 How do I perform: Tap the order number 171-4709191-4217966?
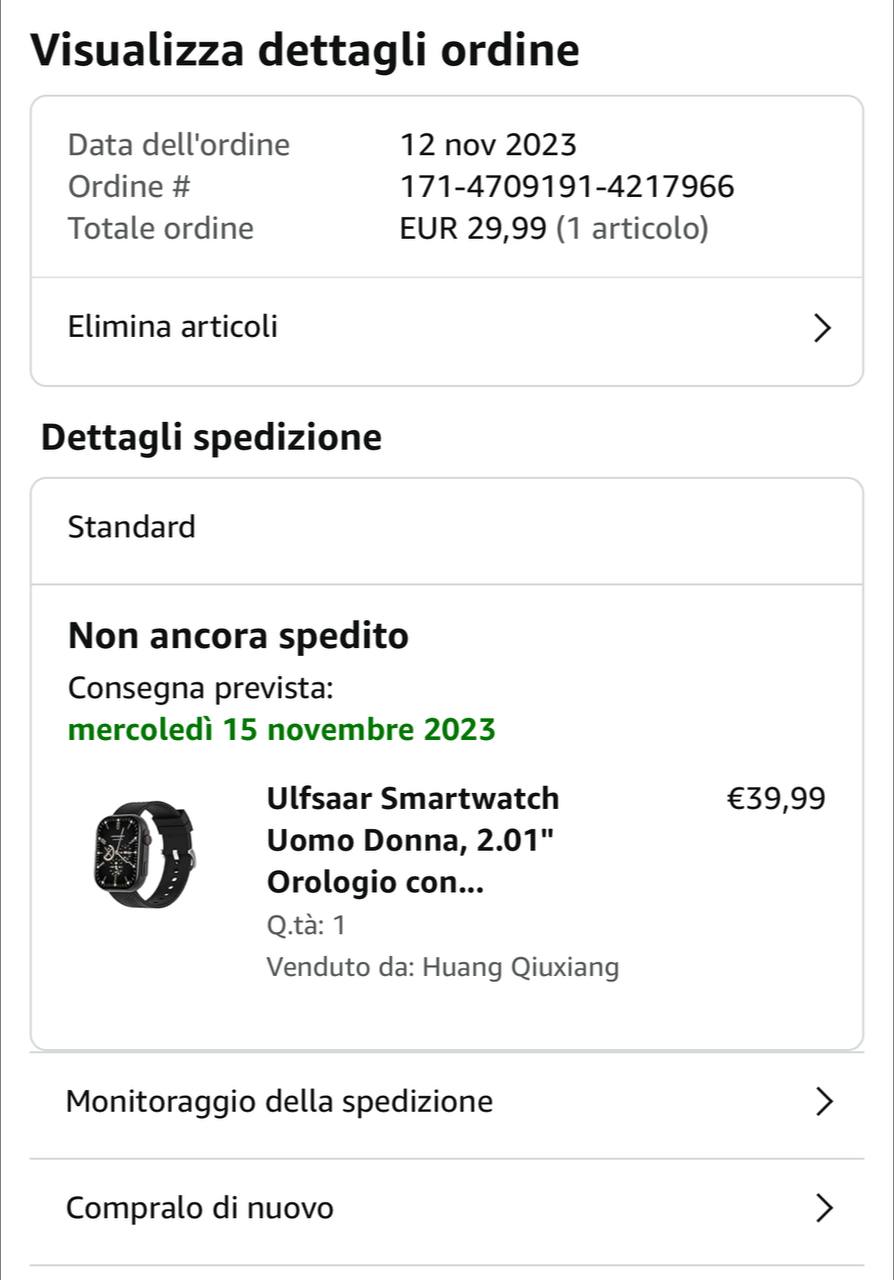tap(566, 187)
